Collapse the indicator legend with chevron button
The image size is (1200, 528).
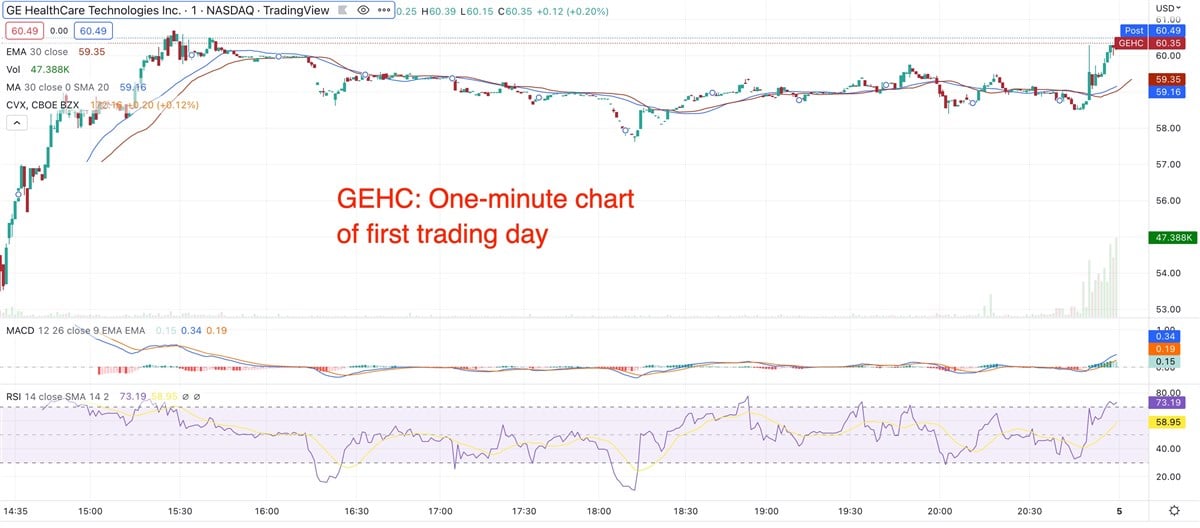pos(17,123)
